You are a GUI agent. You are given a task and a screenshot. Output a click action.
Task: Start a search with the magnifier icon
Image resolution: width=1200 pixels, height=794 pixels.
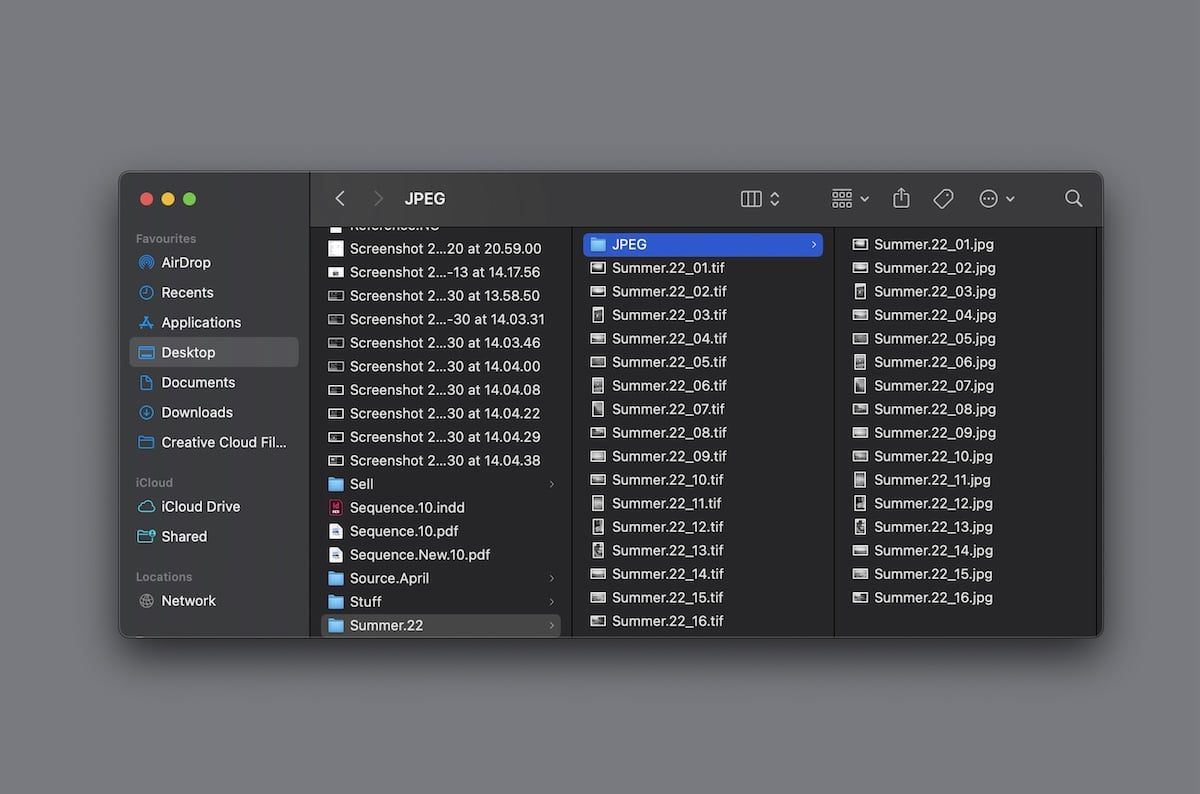(1073, 199)
